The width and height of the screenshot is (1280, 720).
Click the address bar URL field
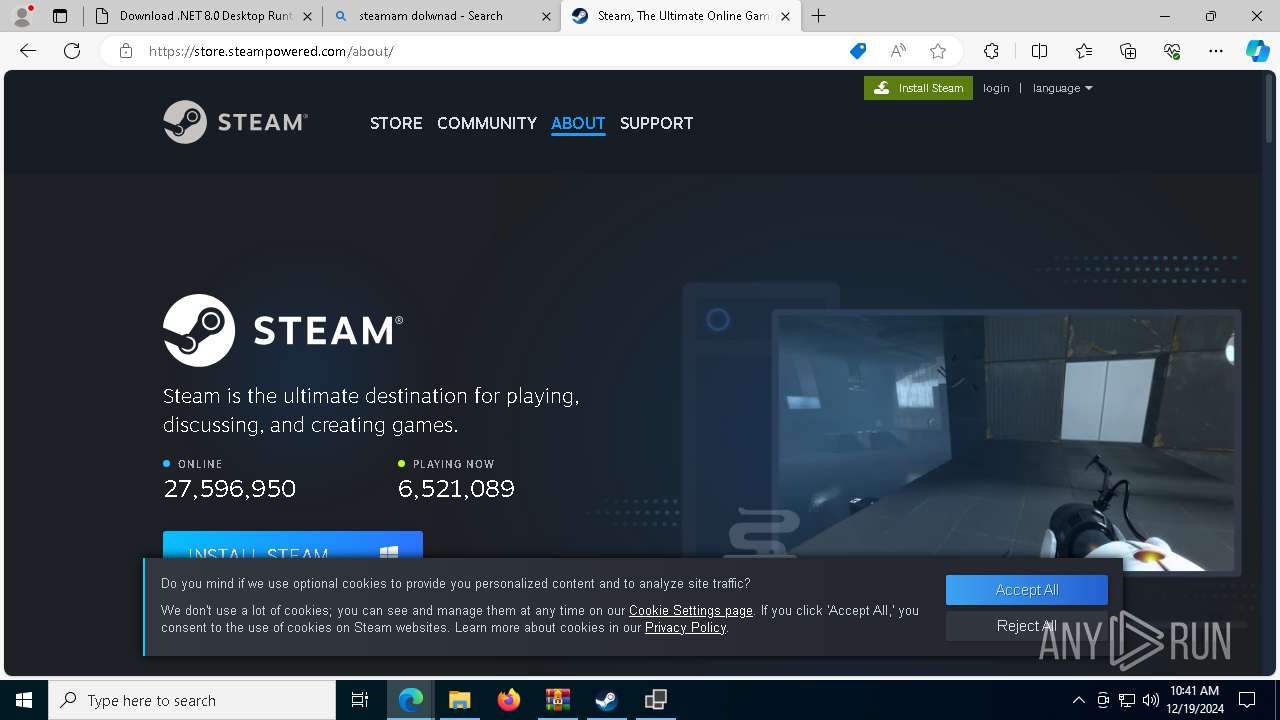(480, 51)
